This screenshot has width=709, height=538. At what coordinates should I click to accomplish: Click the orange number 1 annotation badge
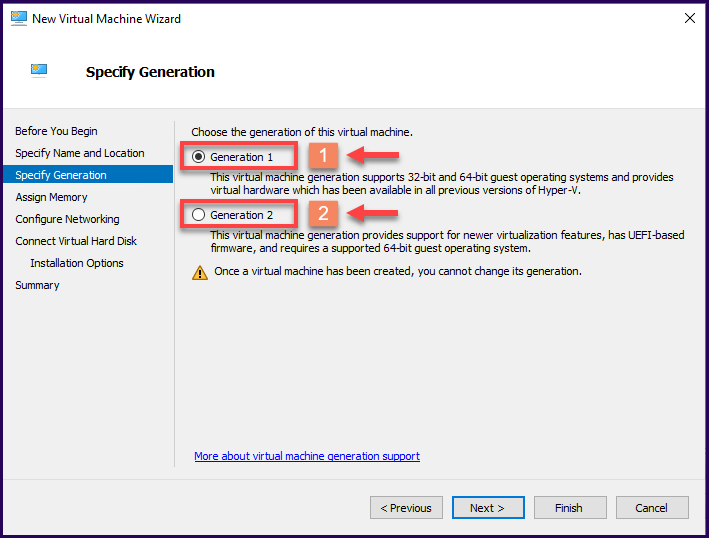coord(322,157)
